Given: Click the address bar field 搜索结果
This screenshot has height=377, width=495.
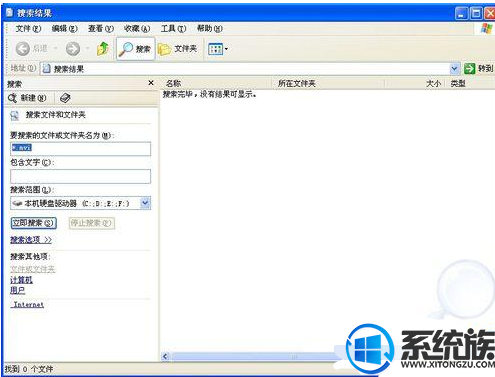Looking at the screenshot, I should pyautogui.click(x=245, y=69).
